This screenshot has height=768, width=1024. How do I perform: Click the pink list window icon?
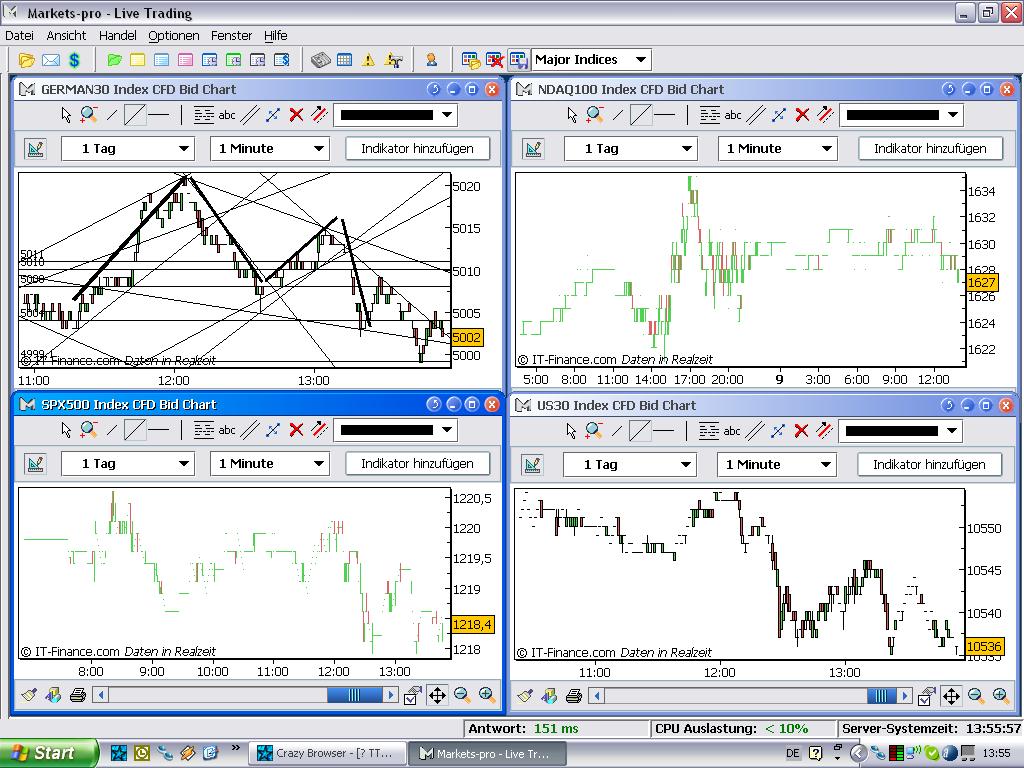pos(185,60)
